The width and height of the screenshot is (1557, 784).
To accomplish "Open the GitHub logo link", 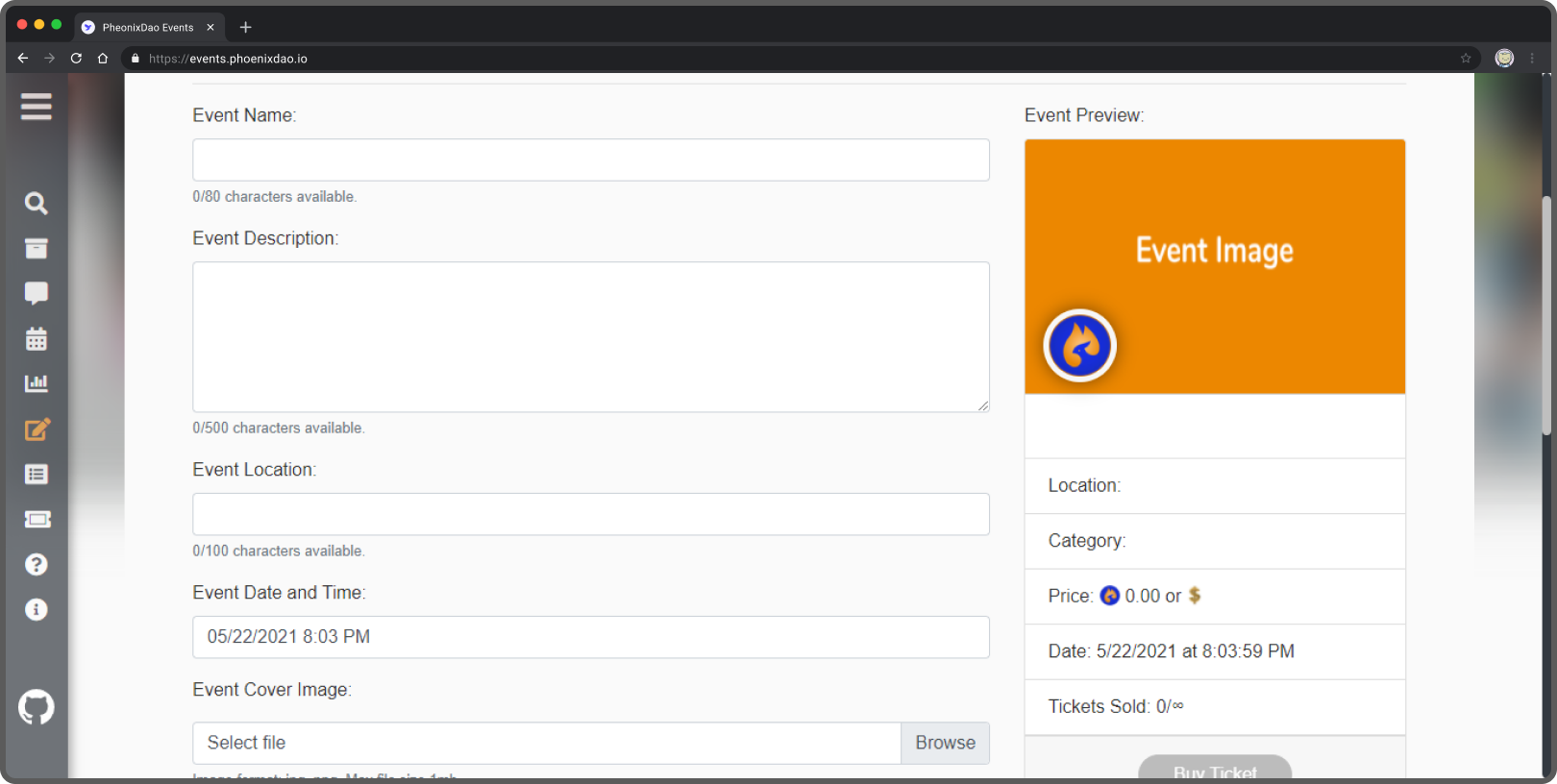I will [36, 707].
